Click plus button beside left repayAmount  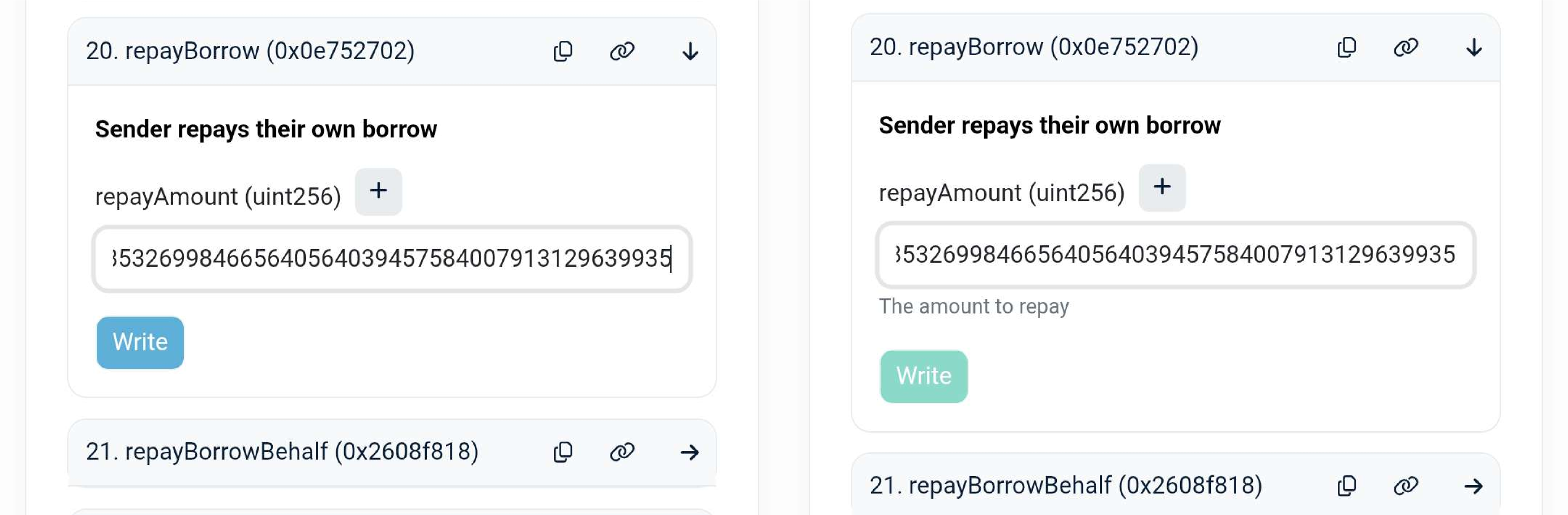(378, 191)
